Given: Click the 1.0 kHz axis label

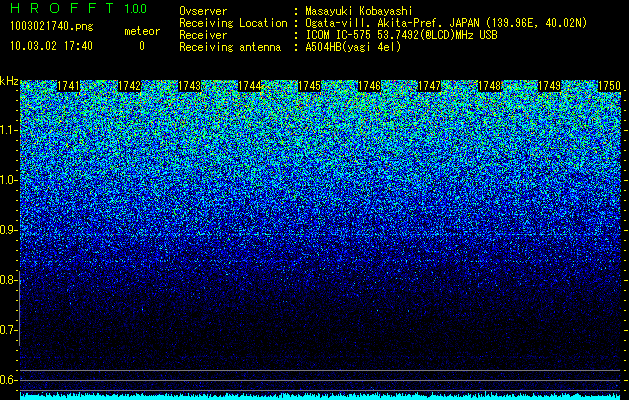Looking at the screenshot, I should 7,180.
